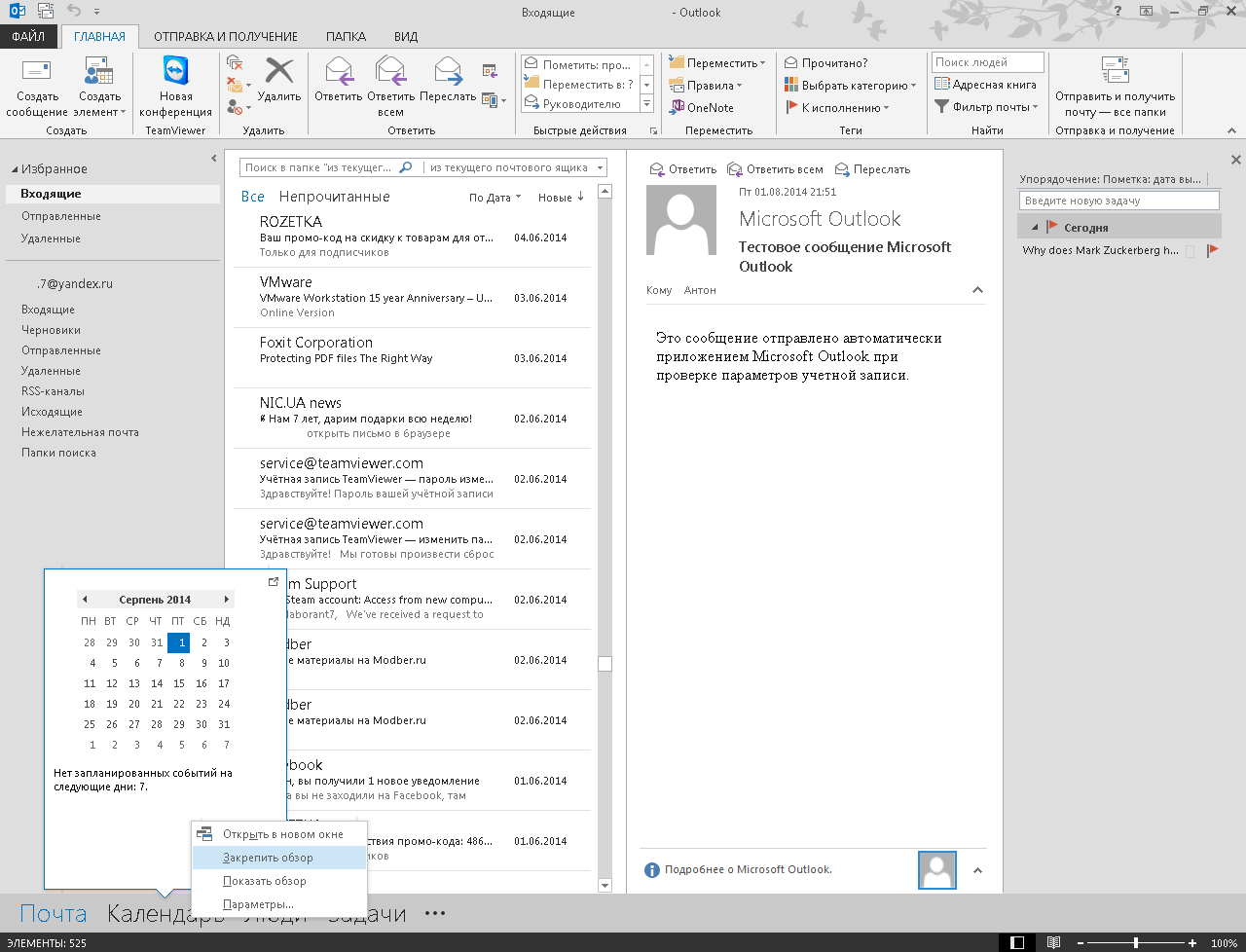Pop out the calendar peek
Image resolution: width=1246 pixels, height=952 pixels.
pyautogui.click(x=274, y=581)
